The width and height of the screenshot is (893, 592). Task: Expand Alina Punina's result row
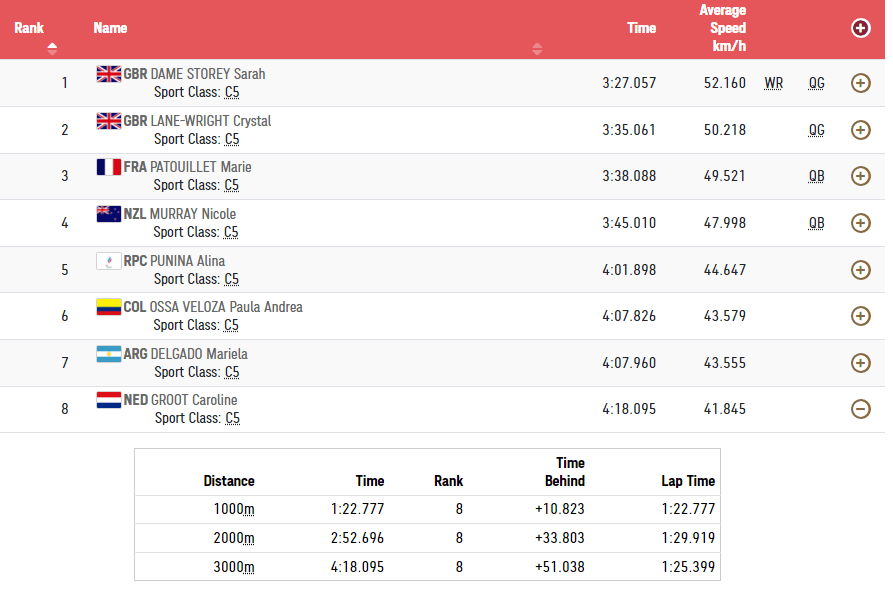860,270
